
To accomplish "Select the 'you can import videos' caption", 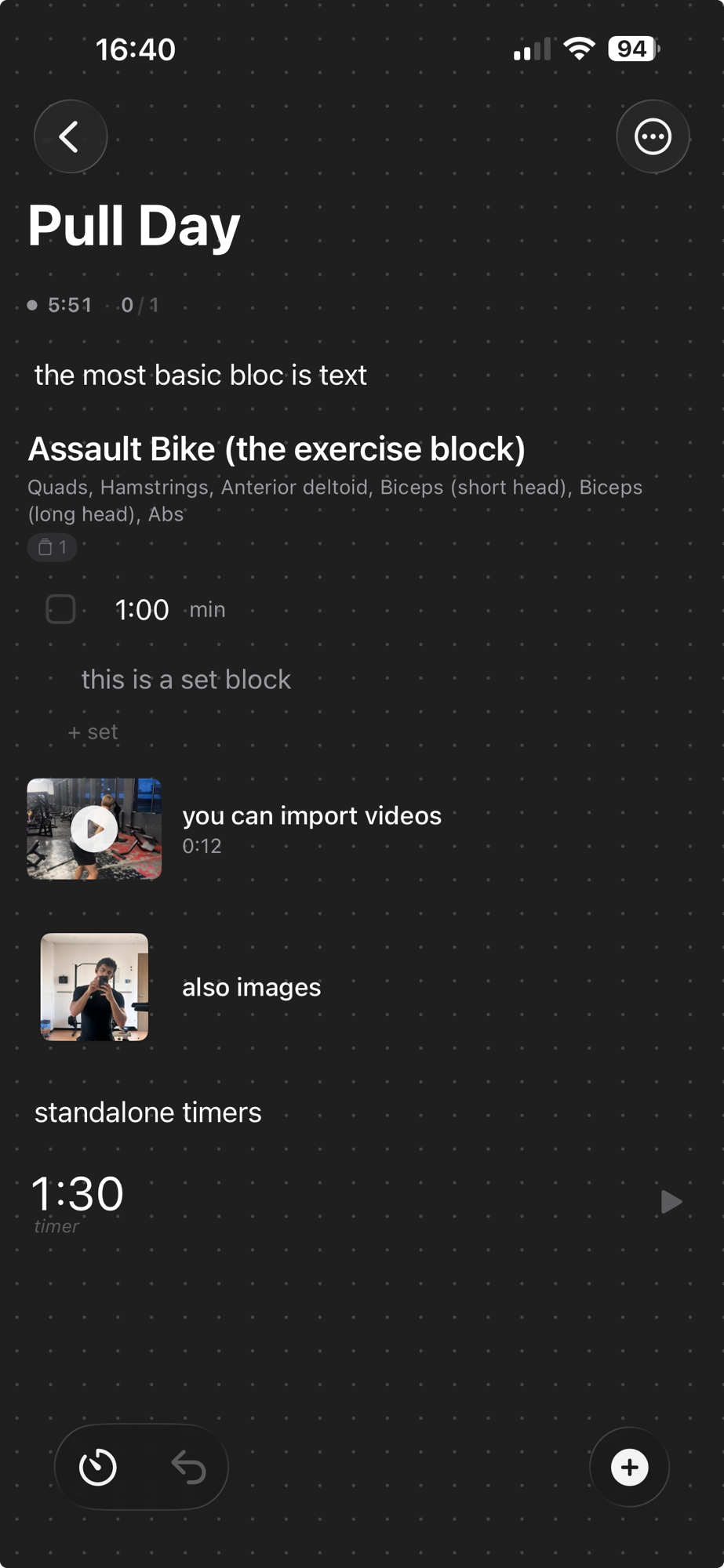I will (311, 816).
